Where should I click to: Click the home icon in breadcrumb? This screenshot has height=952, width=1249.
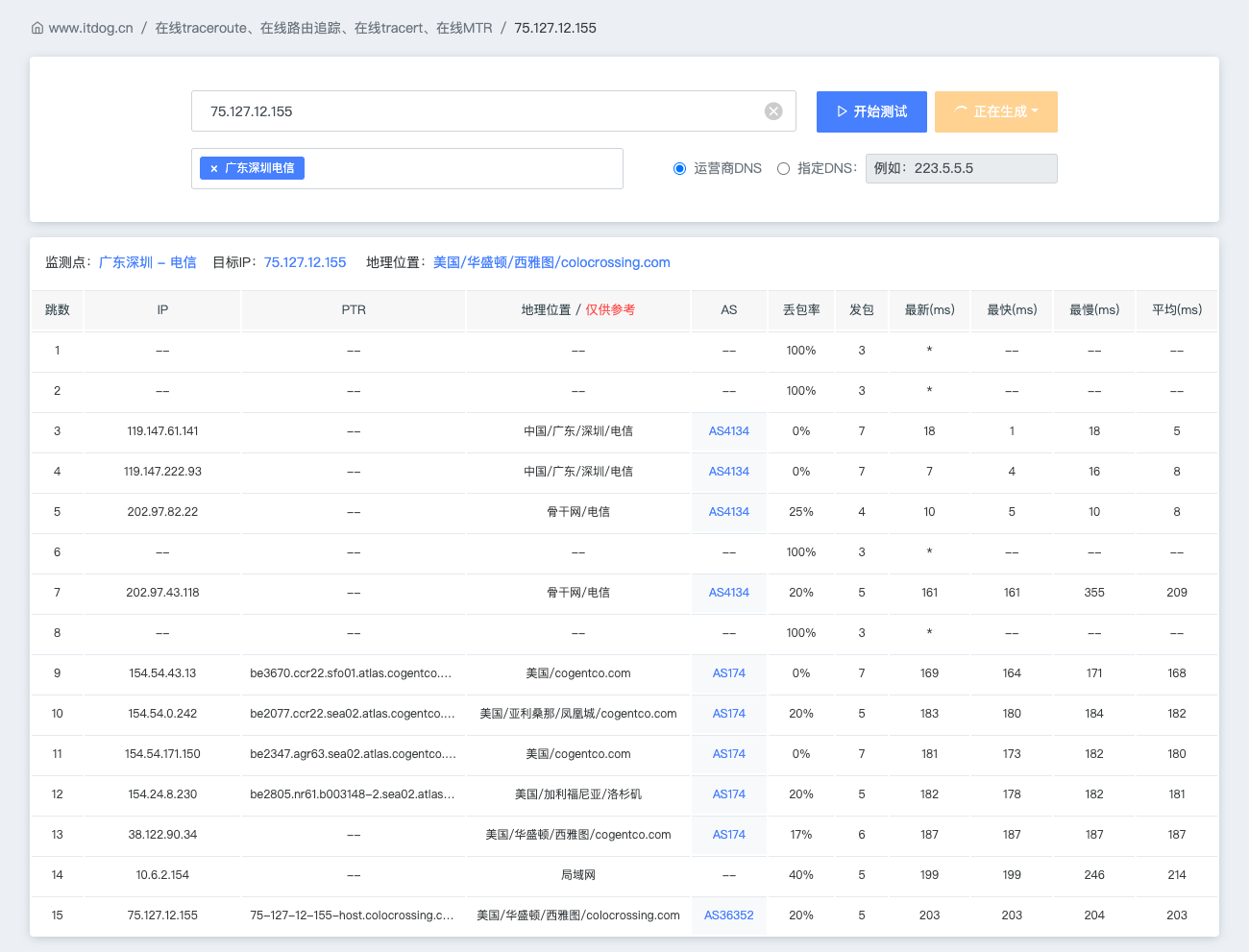[x=37, y=28]
